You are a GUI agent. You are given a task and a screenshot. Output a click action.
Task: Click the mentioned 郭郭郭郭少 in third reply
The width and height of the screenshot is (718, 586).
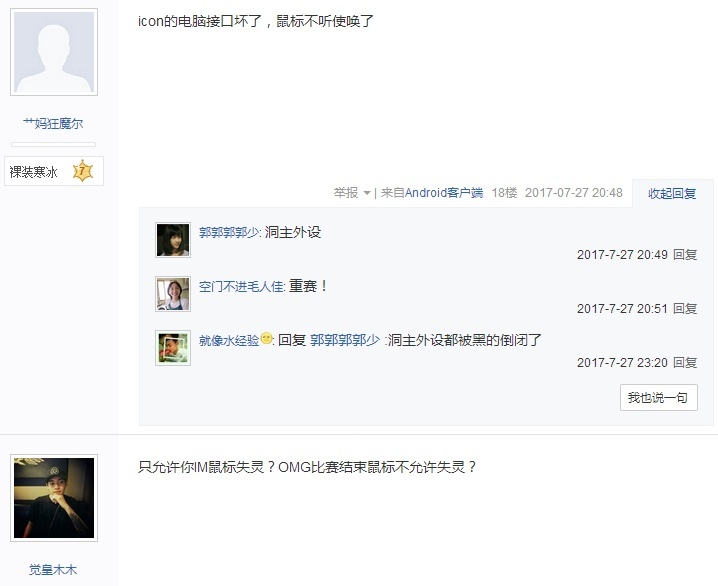click(x=345, y=340)
